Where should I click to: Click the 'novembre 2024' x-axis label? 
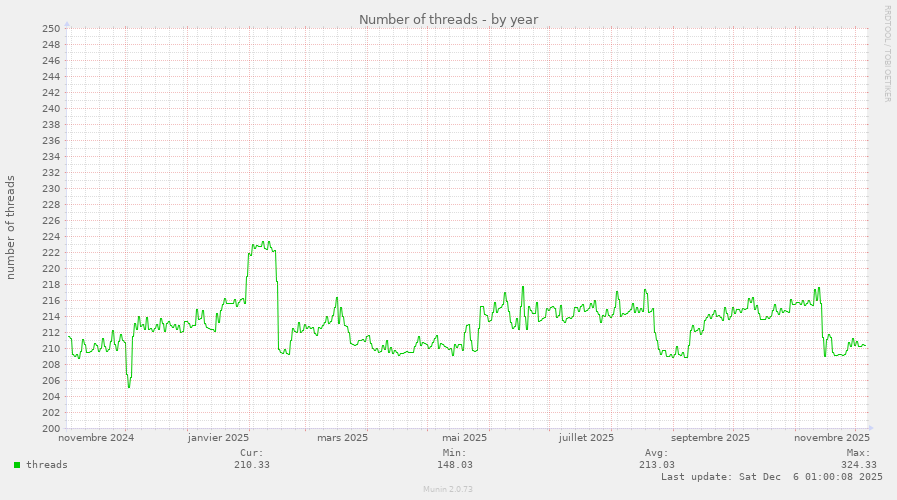96,438
